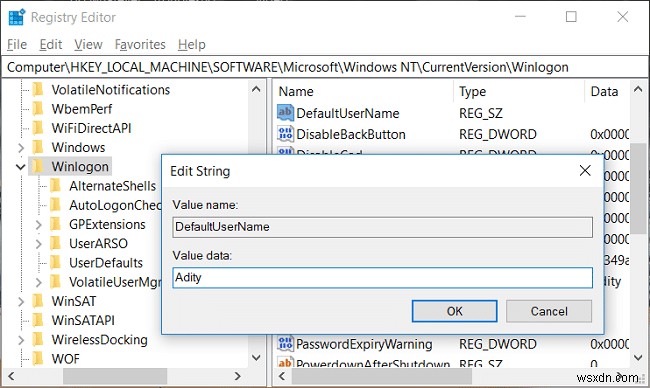Click the tree pane scroll down arrow
Image resolution: width=650 pixels, height=388 pixels.
point(256,357)
